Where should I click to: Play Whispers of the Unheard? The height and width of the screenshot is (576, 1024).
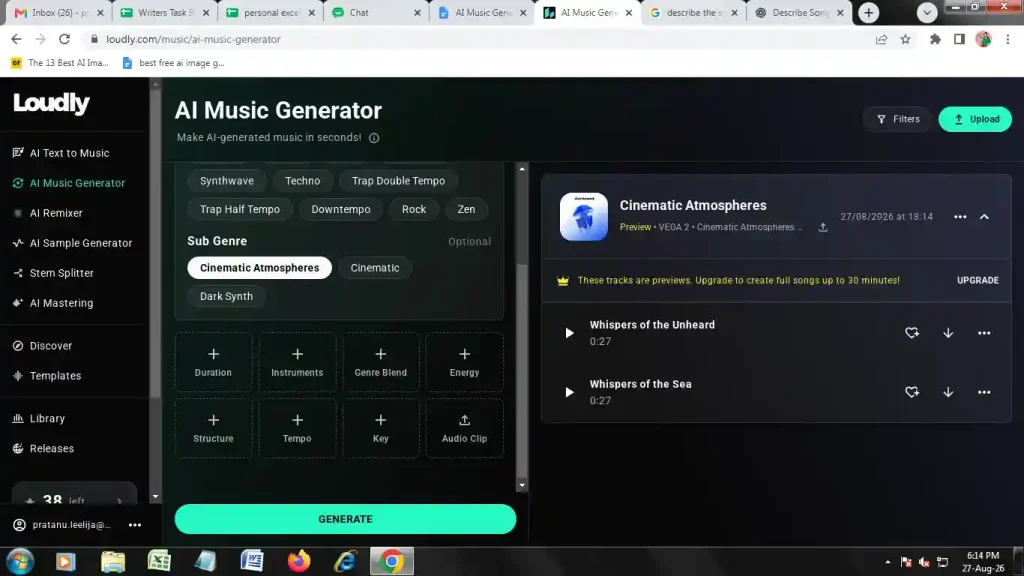pos(569,333)
